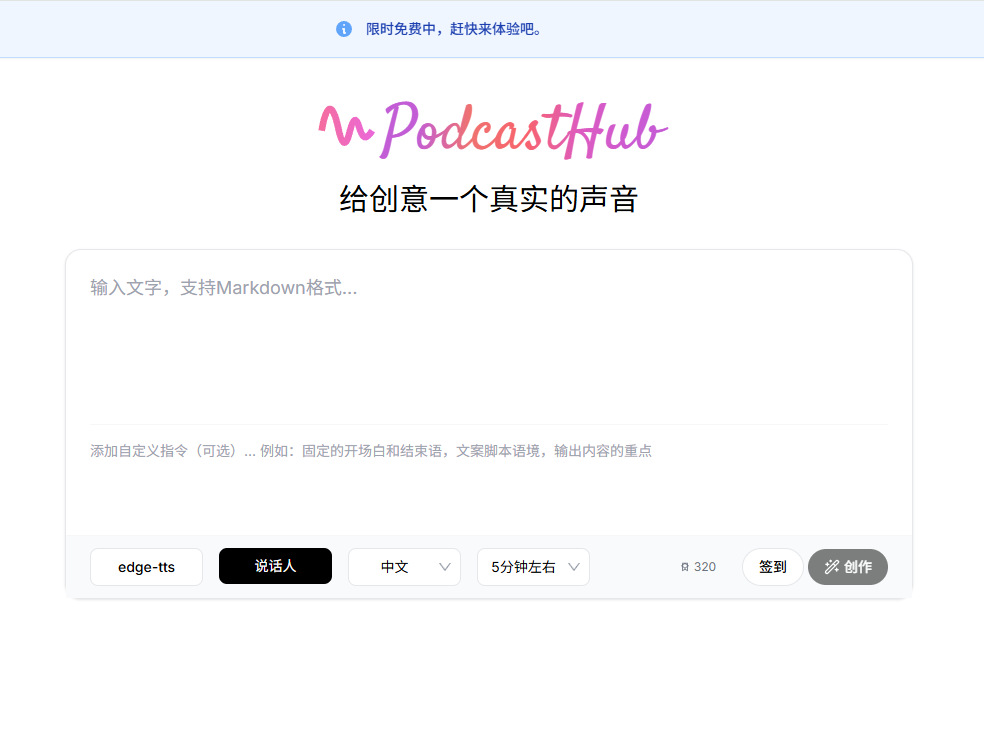
Task: Click the PodcastHub logo
Action: pos(493,130)
